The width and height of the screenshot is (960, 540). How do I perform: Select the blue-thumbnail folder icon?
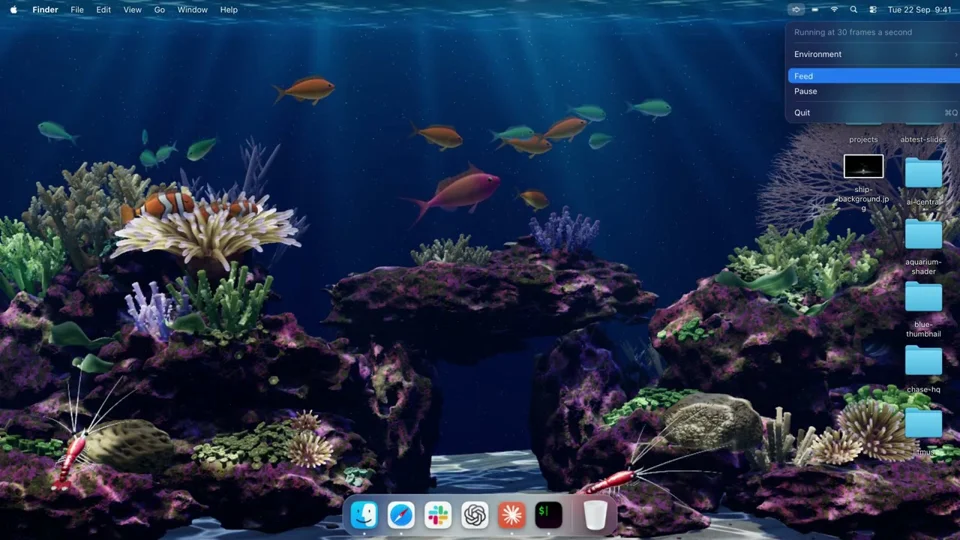coord(923,296)
